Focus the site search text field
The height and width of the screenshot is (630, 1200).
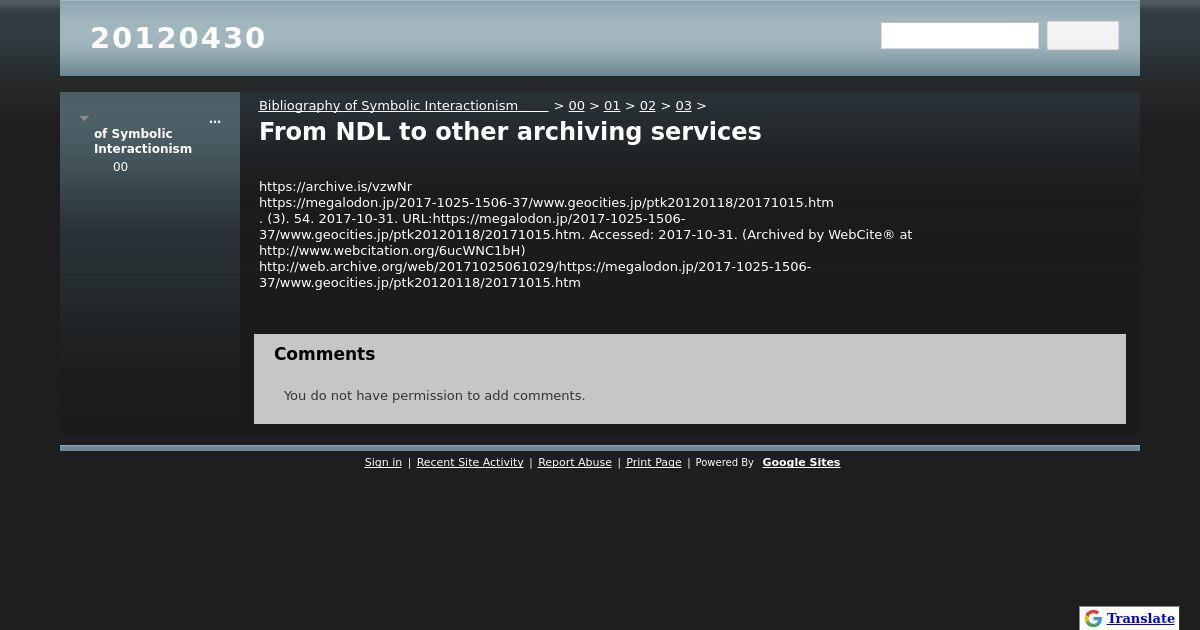[960, 36]
